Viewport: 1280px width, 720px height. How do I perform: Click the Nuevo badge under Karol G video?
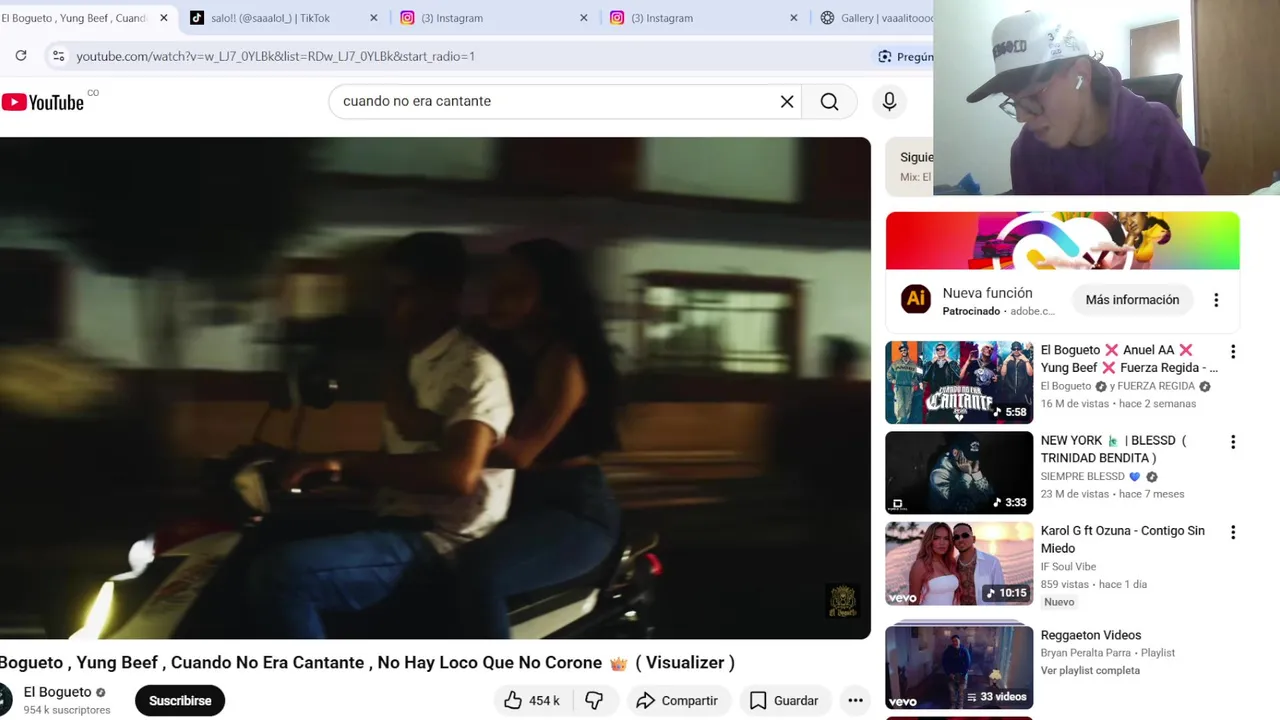tap(1059, 602)
